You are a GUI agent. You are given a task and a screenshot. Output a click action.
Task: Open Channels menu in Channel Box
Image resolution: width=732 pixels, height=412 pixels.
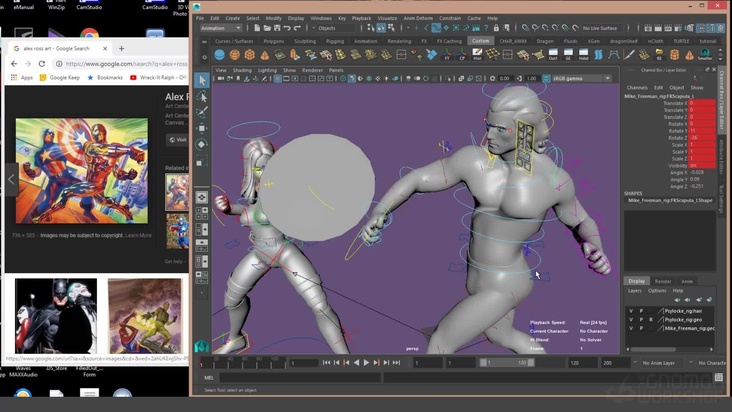click(x=637, y=87)
